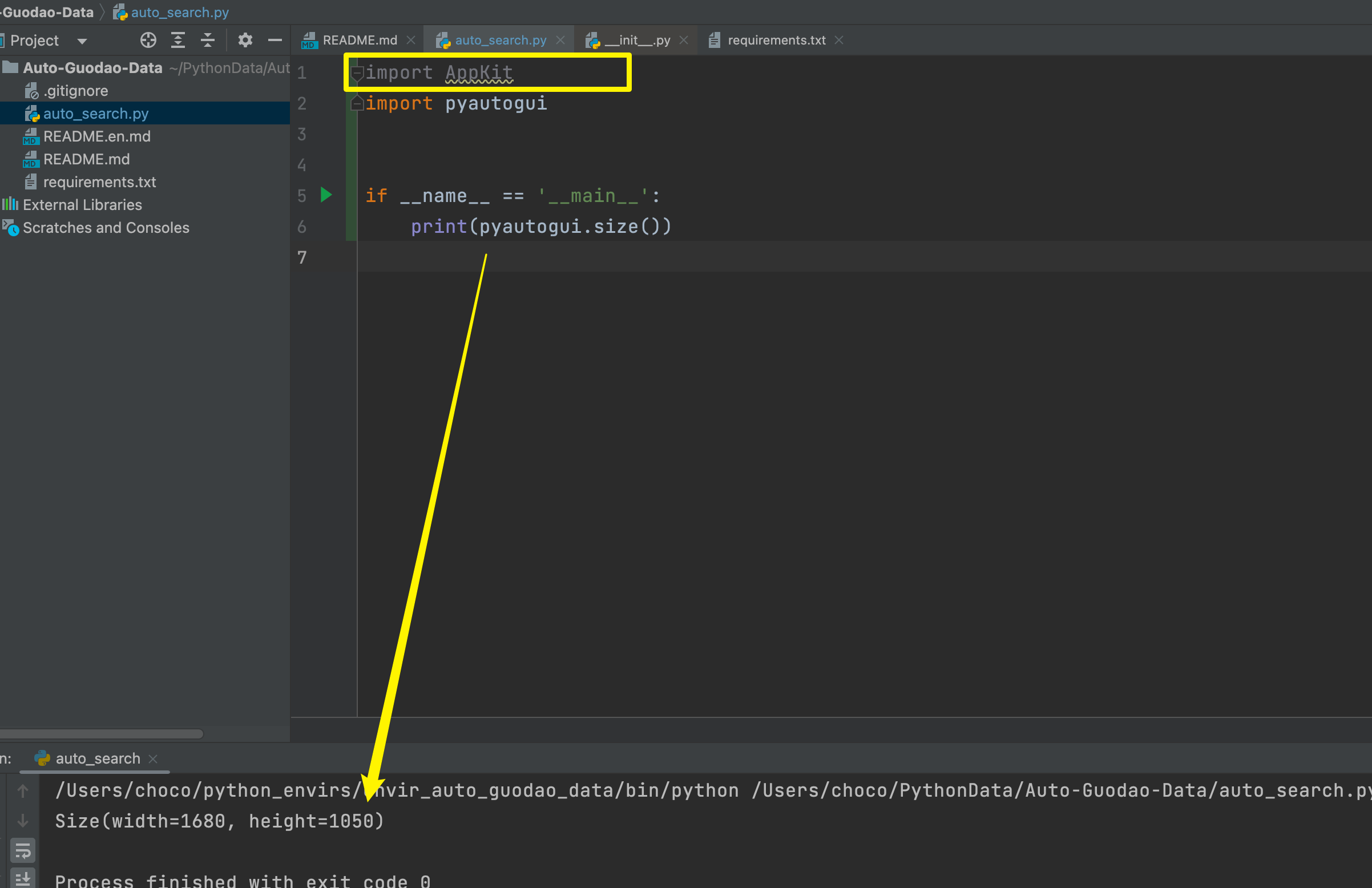
Task: Close the README.md tab
Action: (411, 40)
